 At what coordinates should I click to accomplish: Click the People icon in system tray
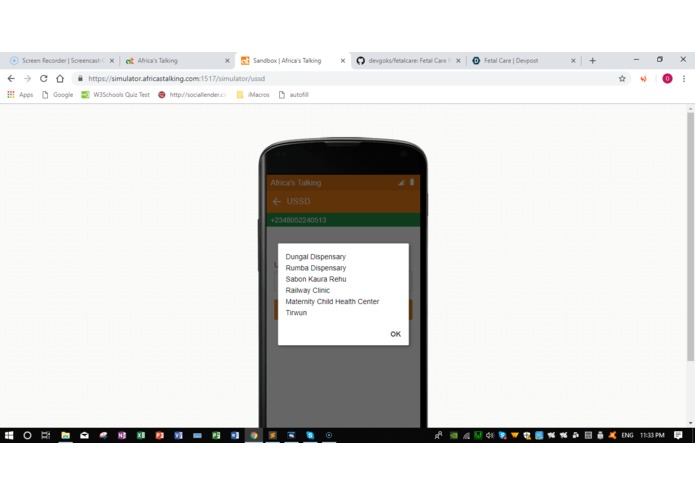438,436
